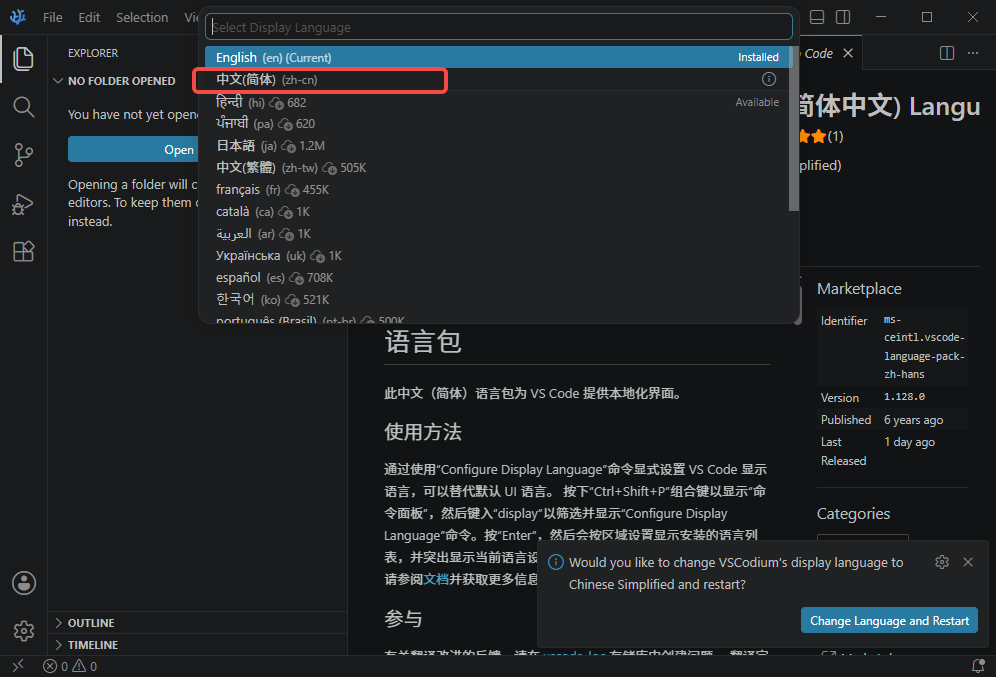Click the extension identifier text
The image size is (996, 677).
[x=924, y=347]
